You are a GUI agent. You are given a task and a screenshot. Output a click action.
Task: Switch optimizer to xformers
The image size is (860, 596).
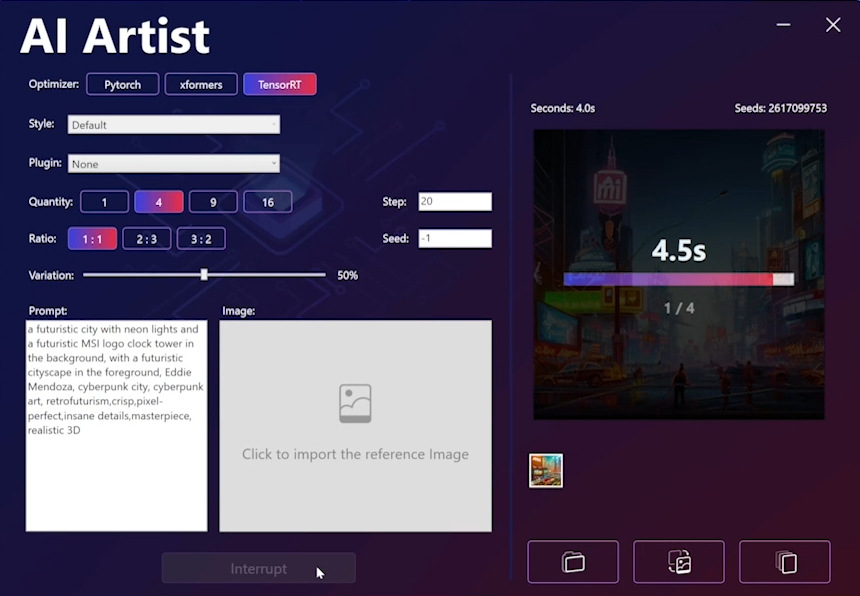tap(201, 84)
